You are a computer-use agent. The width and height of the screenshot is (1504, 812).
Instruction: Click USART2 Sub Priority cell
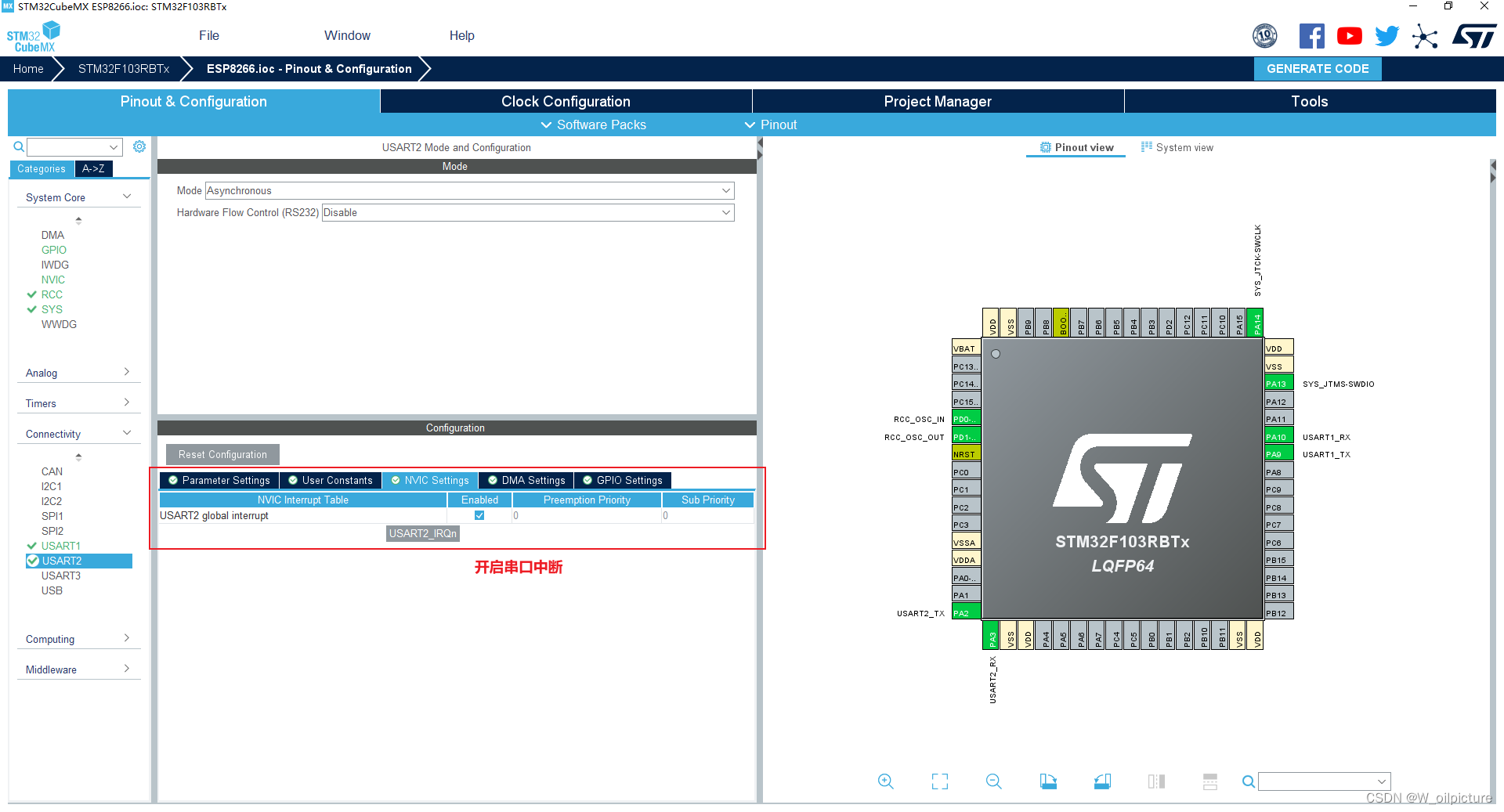click(x=708, y=515)
